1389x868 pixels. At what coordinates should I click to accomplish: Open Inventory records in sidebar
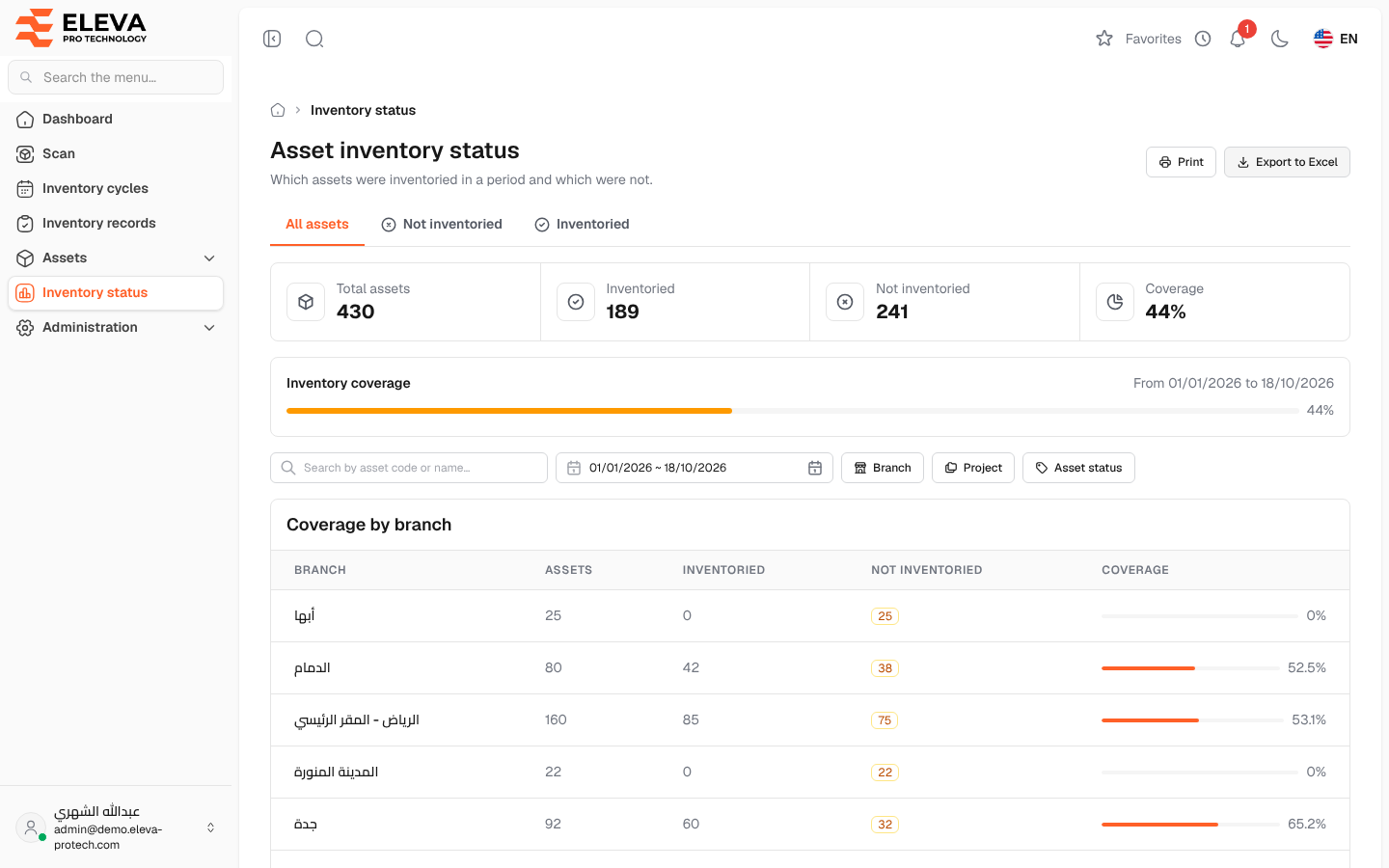(116, 223)
